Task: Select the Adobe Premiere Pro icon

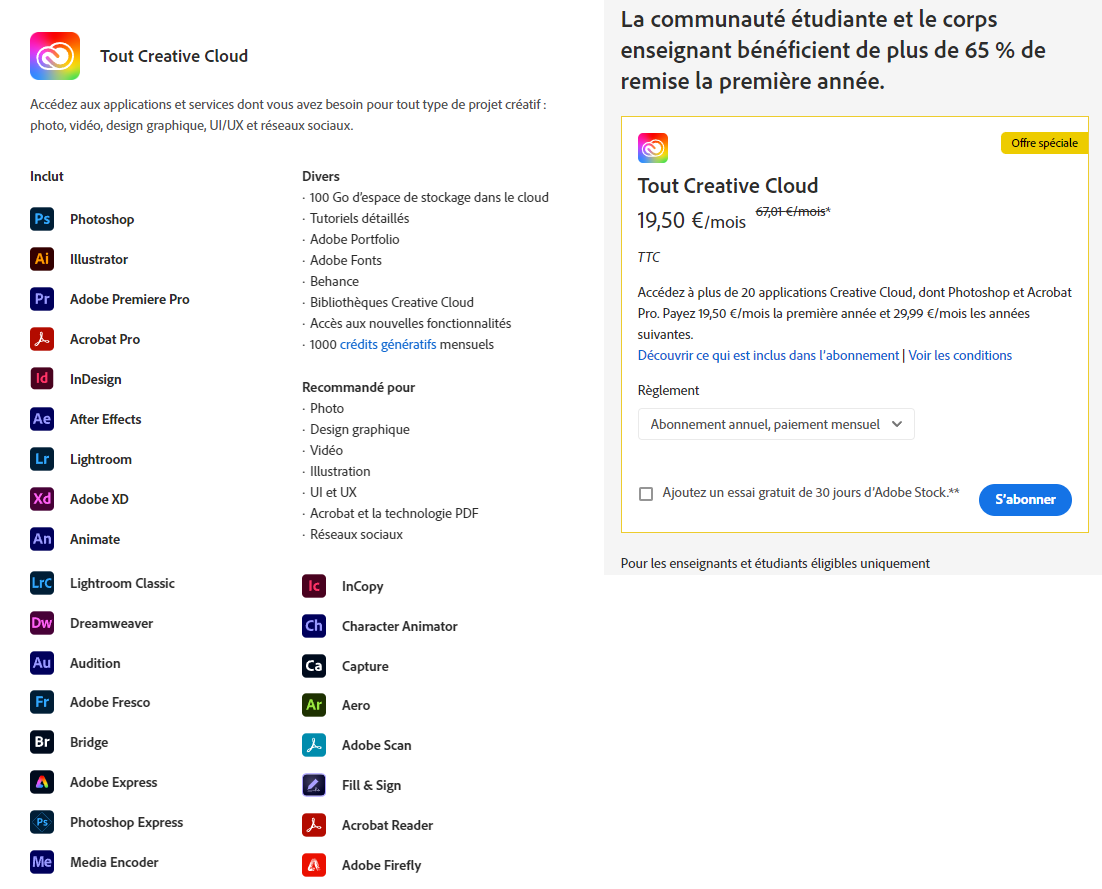Action: (42, 299)
